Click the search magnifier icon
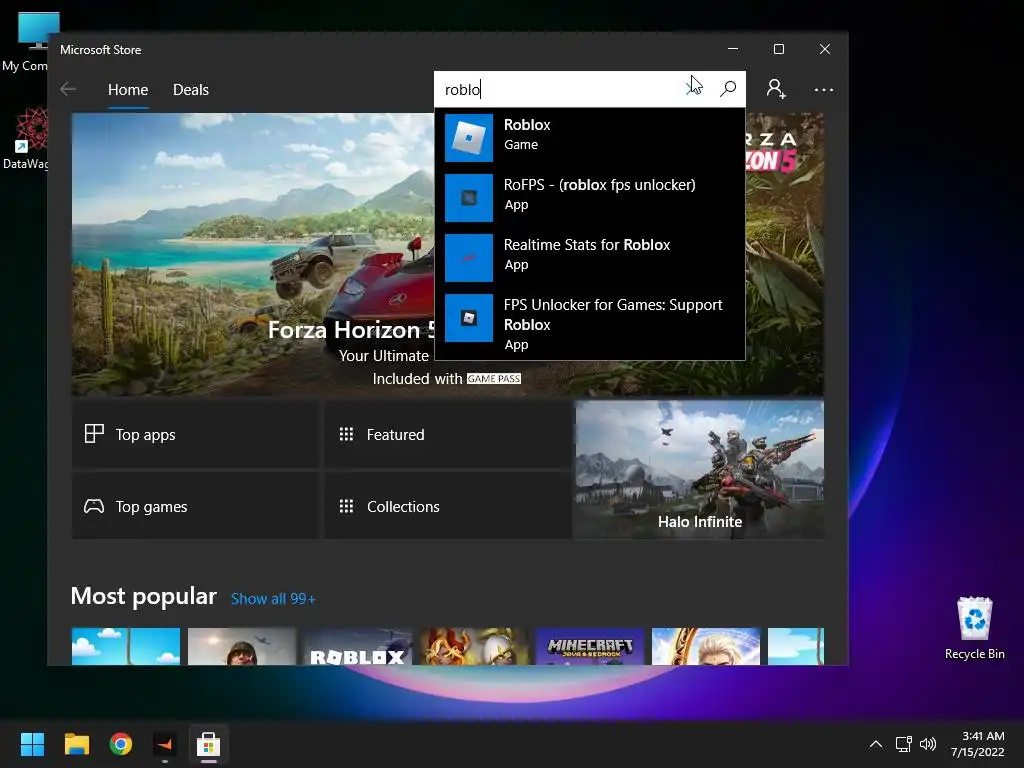1024x768 pixels. (728, 89)
